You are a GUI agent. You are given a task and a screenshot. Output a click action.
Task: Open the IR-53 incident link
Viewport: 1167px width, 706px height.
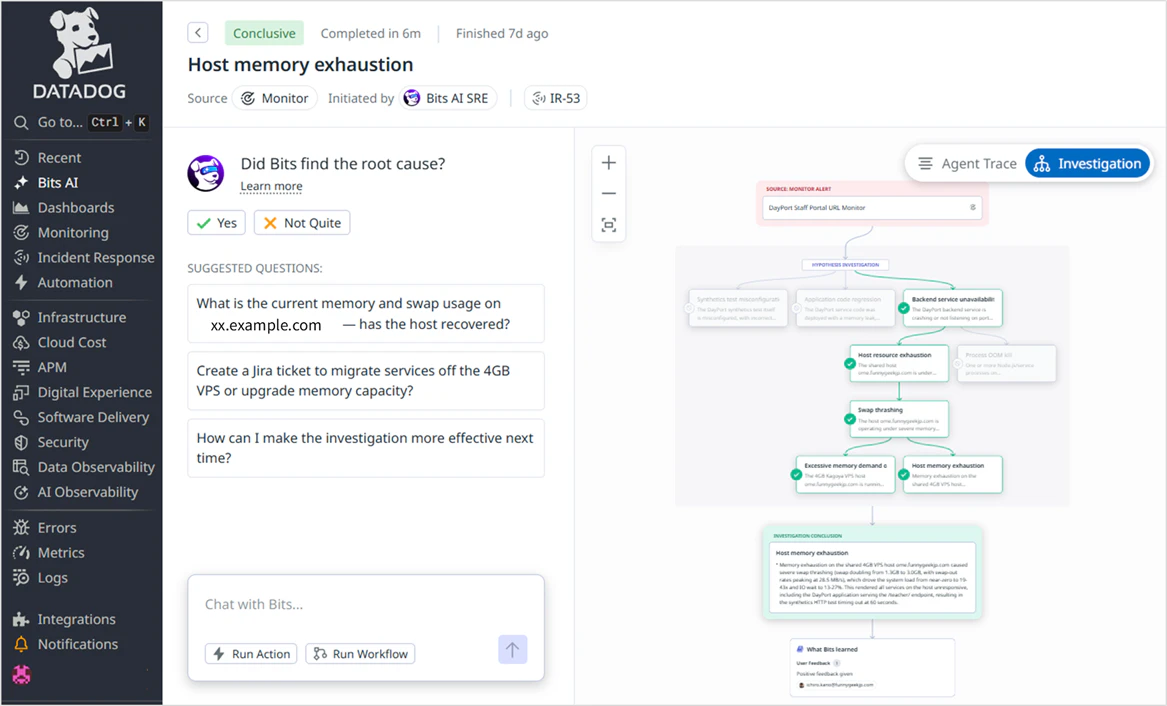[556, 98]
